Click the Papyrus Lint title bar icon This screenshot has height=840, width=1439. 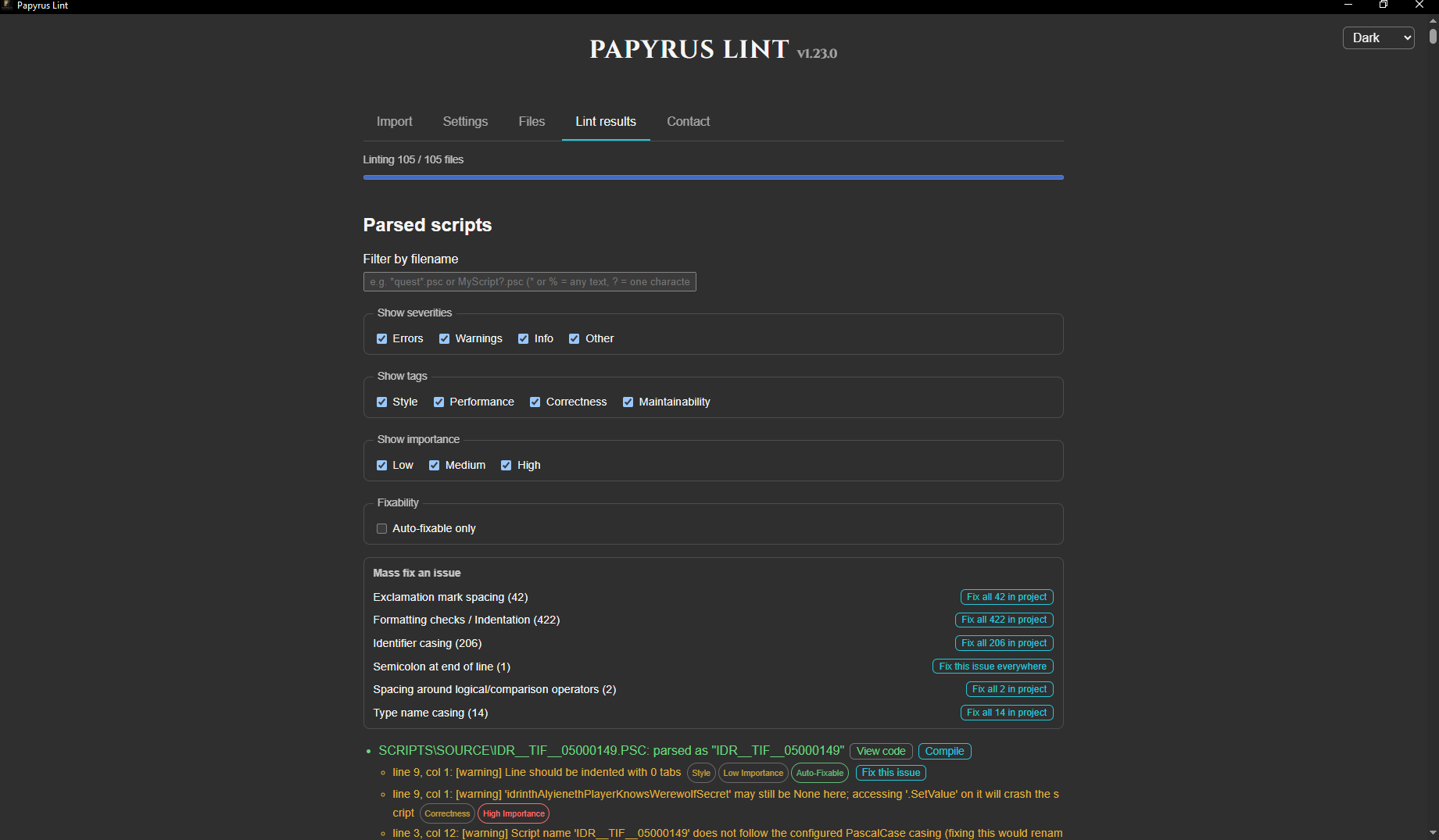point(8,5)
